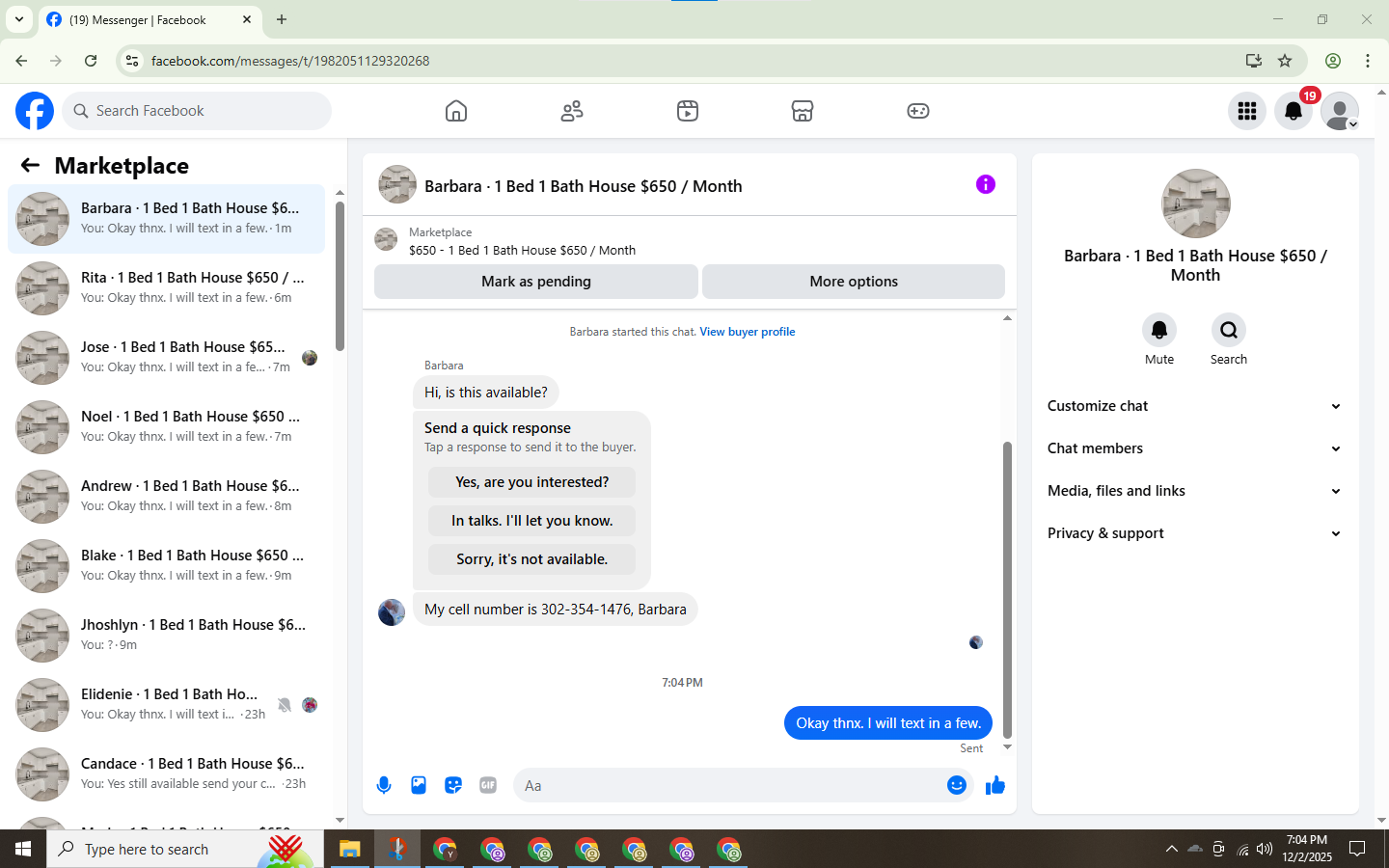
Task: Open the GIF picker icon
Action: tap(488, 785)
